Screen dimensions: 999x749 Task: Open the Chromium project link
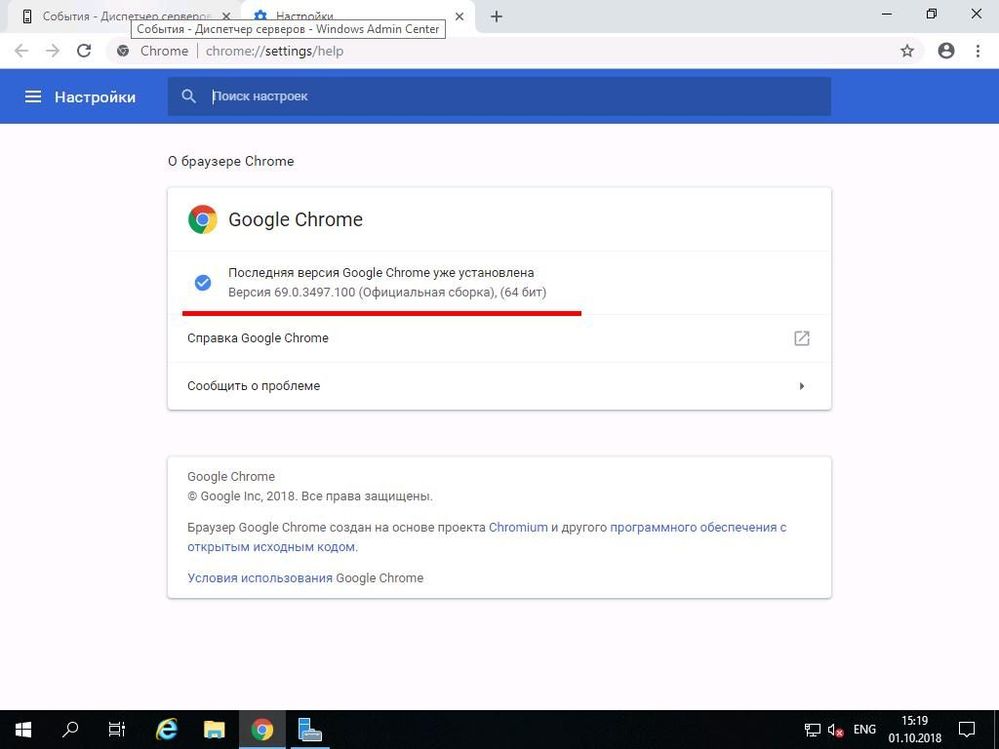(x=518, y=527)
